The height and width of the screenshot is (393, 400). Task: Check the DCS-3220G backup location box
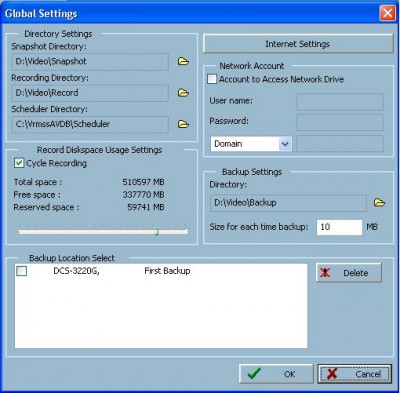coord(22,271)
